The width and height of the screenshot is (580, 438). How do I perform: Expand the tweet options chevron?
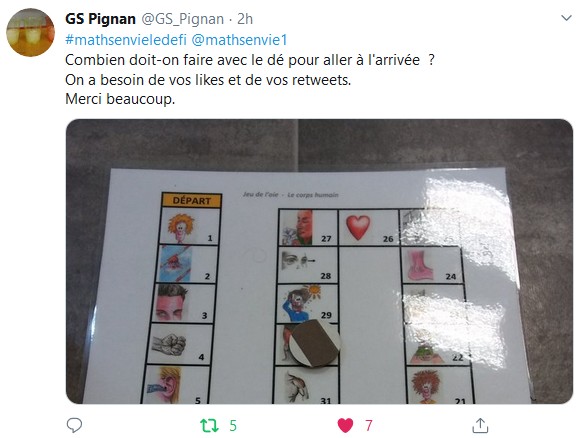(566, 18)
